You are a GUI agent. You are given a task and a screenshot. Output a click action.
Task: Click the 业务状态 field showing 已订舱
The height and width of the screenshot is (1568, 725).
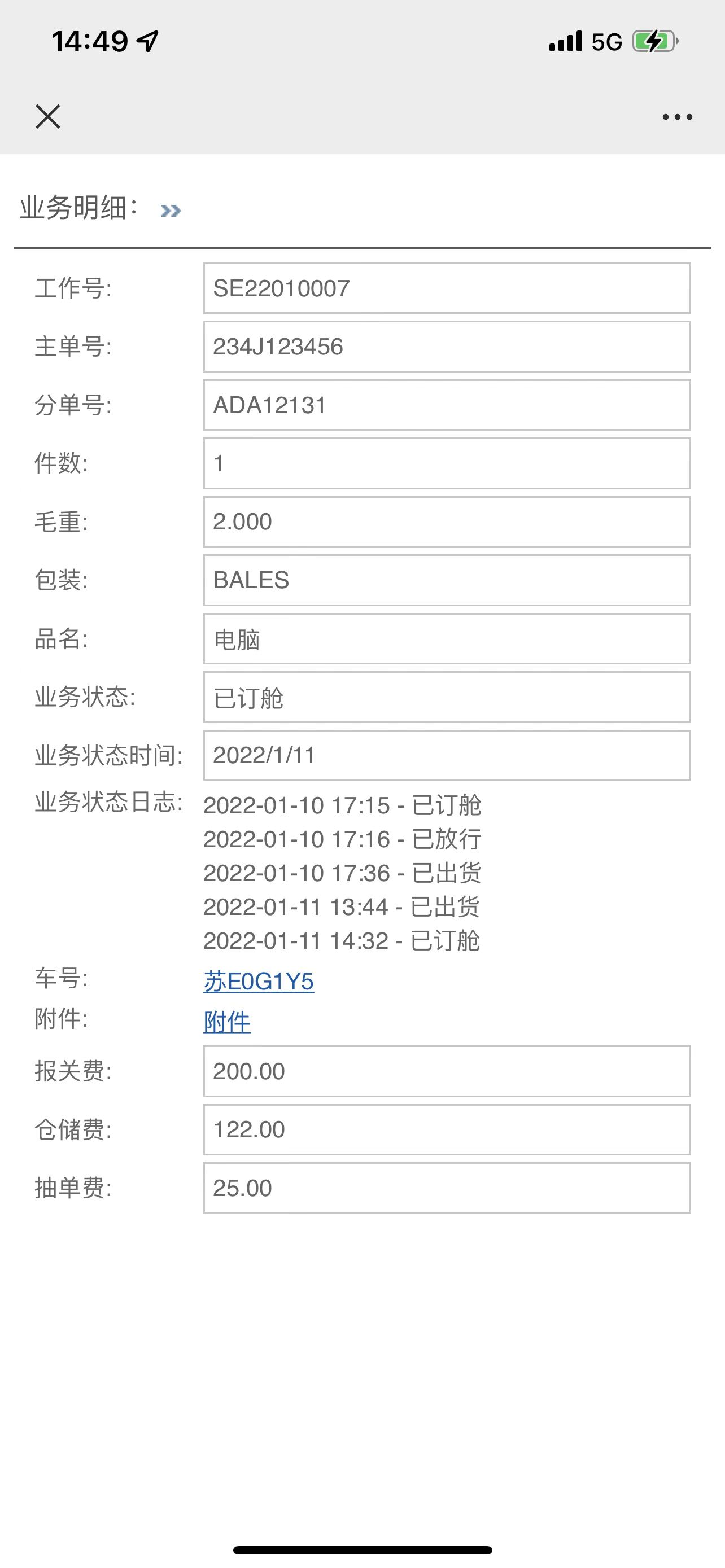point(447,697)
